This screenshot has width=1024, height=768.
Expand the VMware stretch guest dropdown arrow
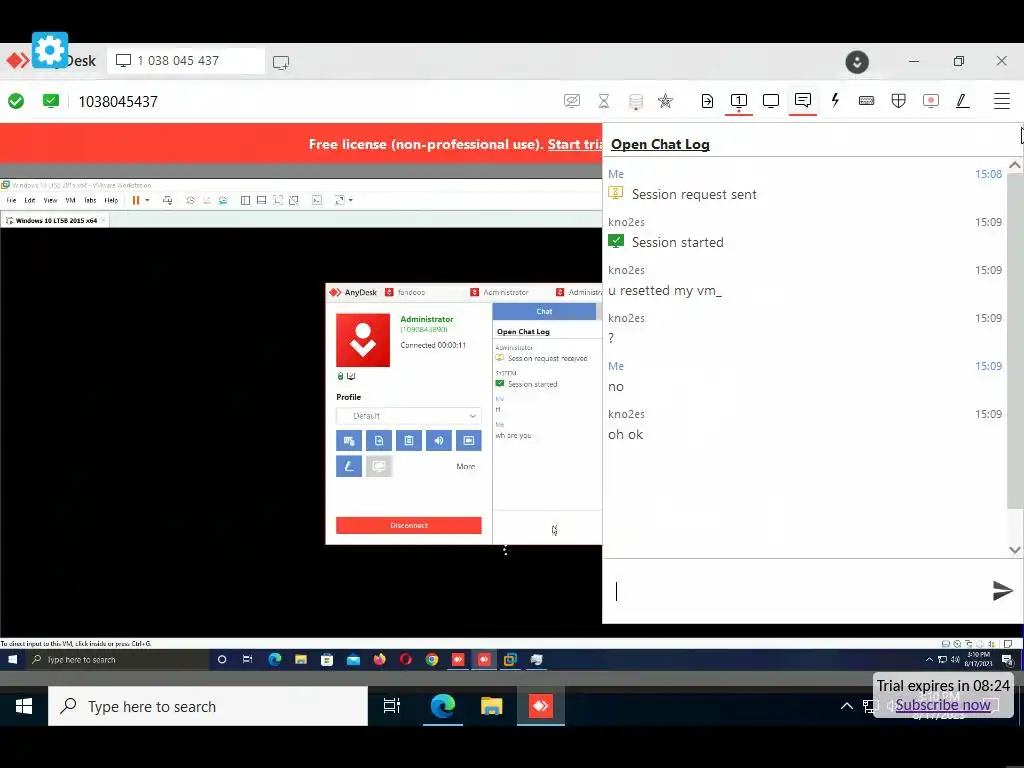pyautogui.click(x=351, y=200)
